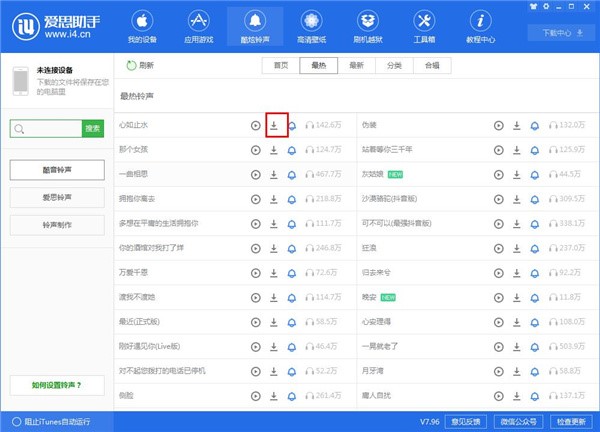This screenshot has width=600, height=432.
Task: Play ringtone 沙漠骆驼(抖音版)
Action: click(499, 199)
